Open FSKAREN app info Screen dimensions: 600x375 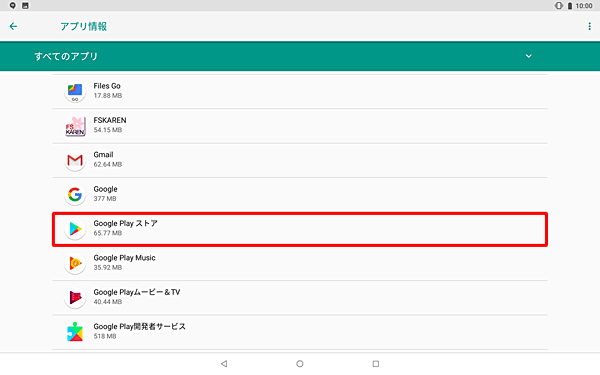(x=300, y=126)
